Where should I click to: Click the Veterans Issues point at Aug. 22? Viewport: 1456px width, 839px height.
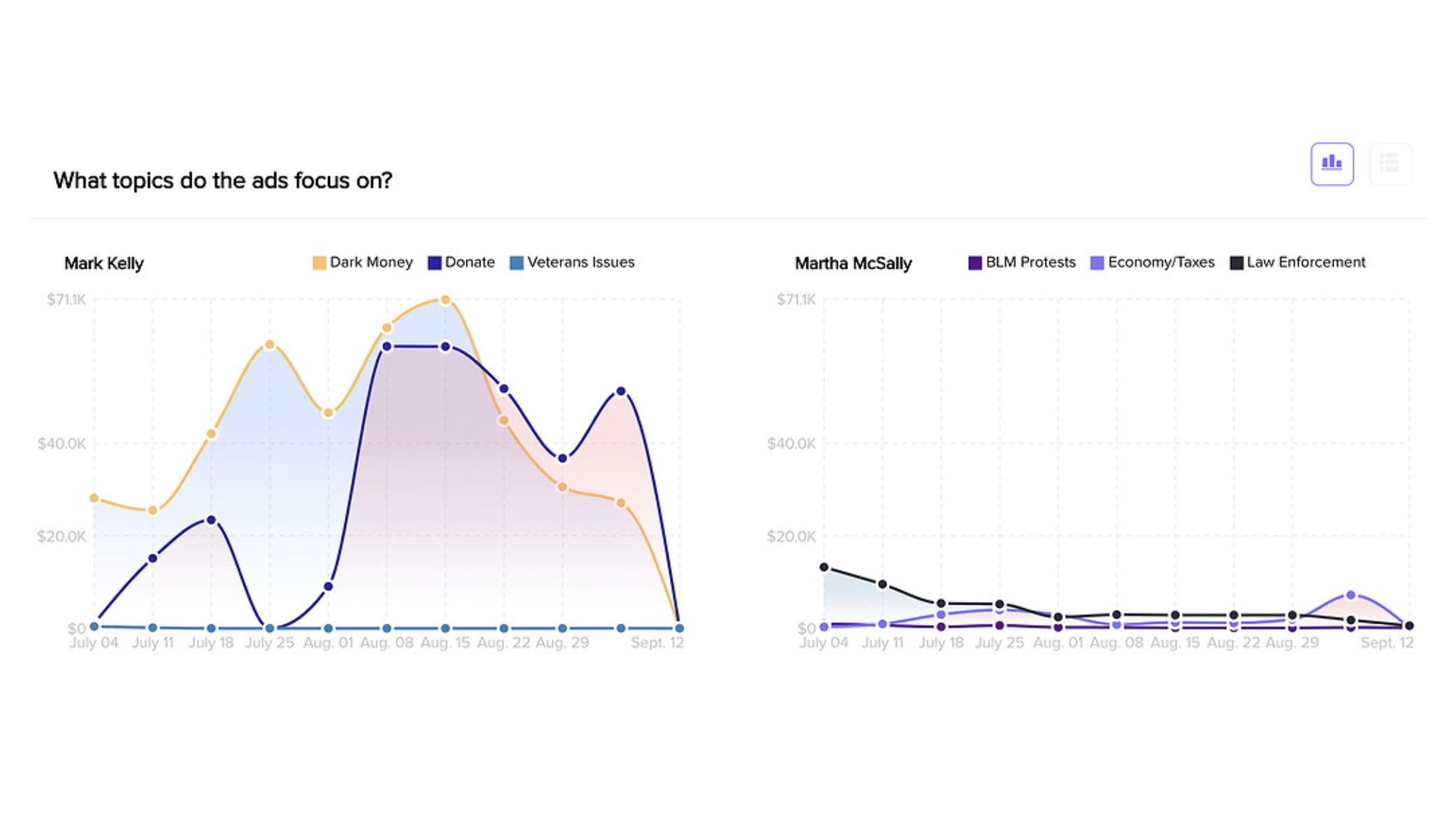coord(504,628)
